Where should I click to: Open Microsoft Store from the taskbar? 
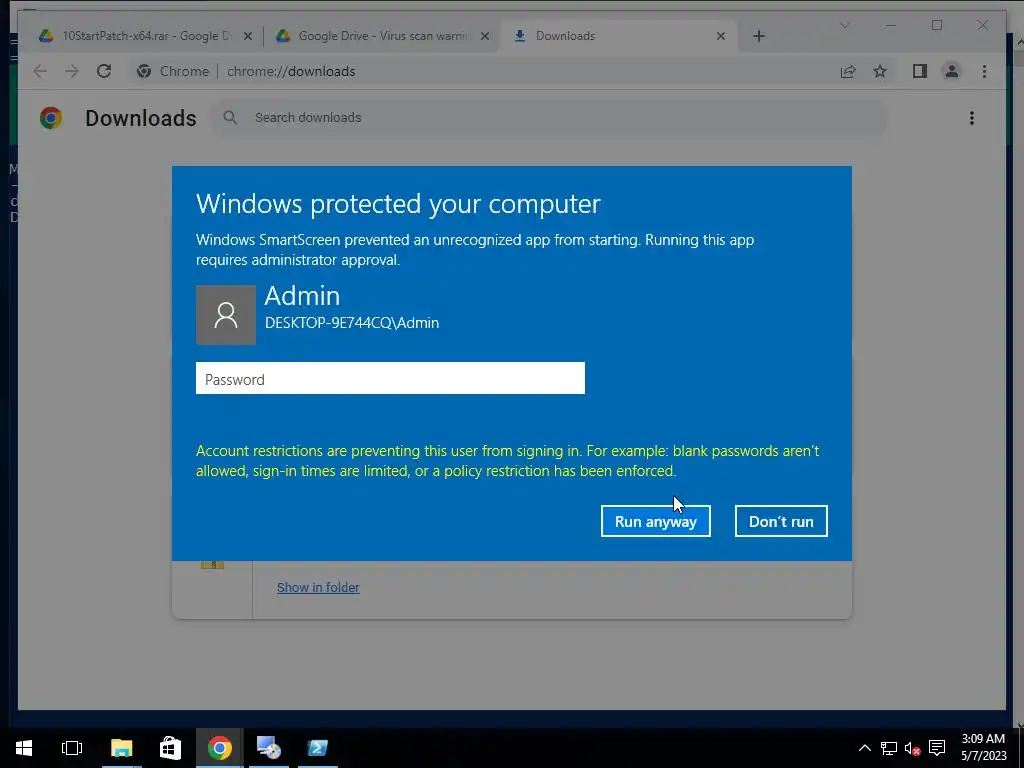[x=170, y=748]
